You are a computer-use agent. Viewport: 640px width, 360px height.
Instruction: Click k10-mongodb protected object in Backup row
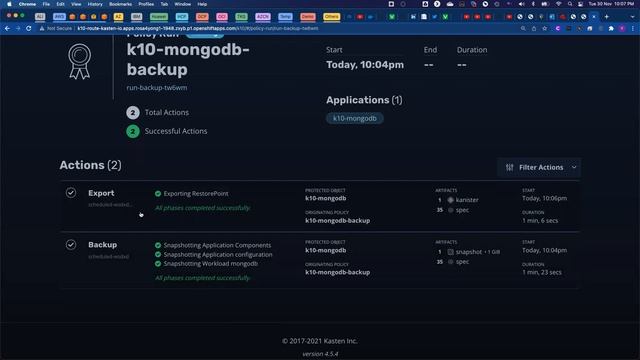(326, 250)
